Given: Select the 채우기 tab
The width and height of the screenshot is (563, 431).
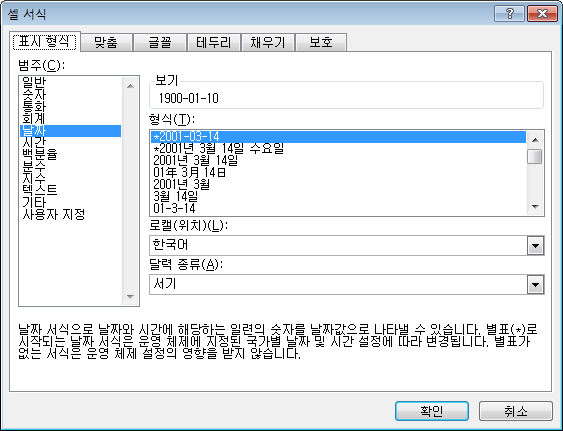Looking at the screenshot, I should tap(268, 42).
